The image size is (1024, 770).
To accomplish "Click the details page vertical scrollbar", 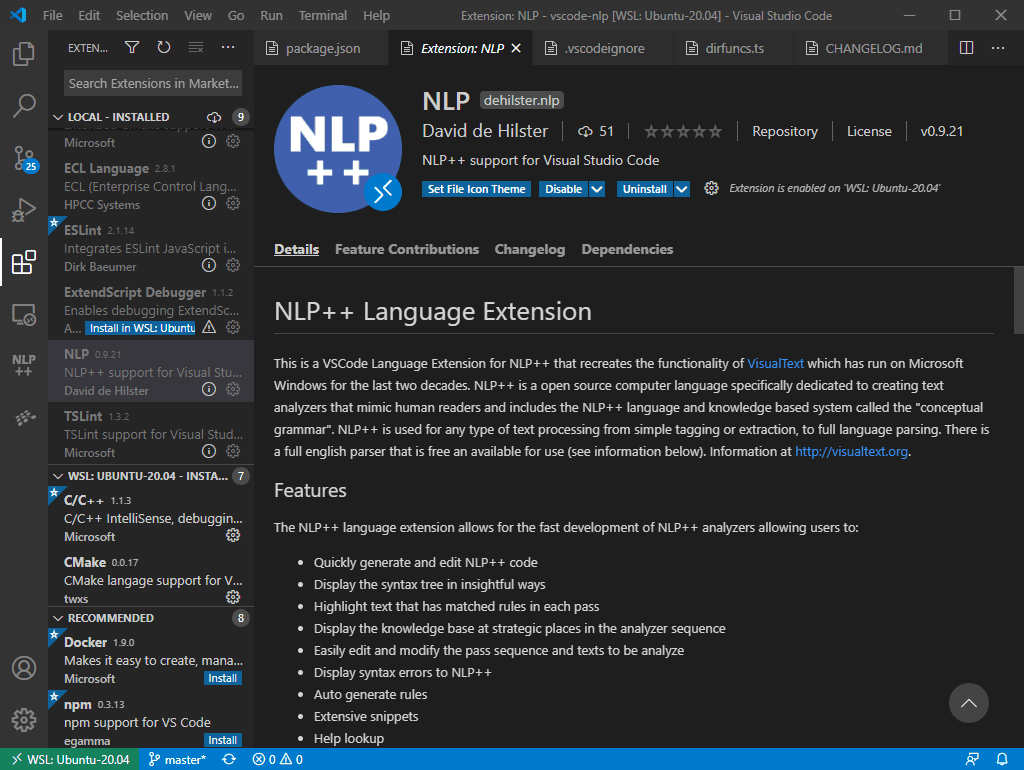I will pyautogui.click(x=1018, y=300).
